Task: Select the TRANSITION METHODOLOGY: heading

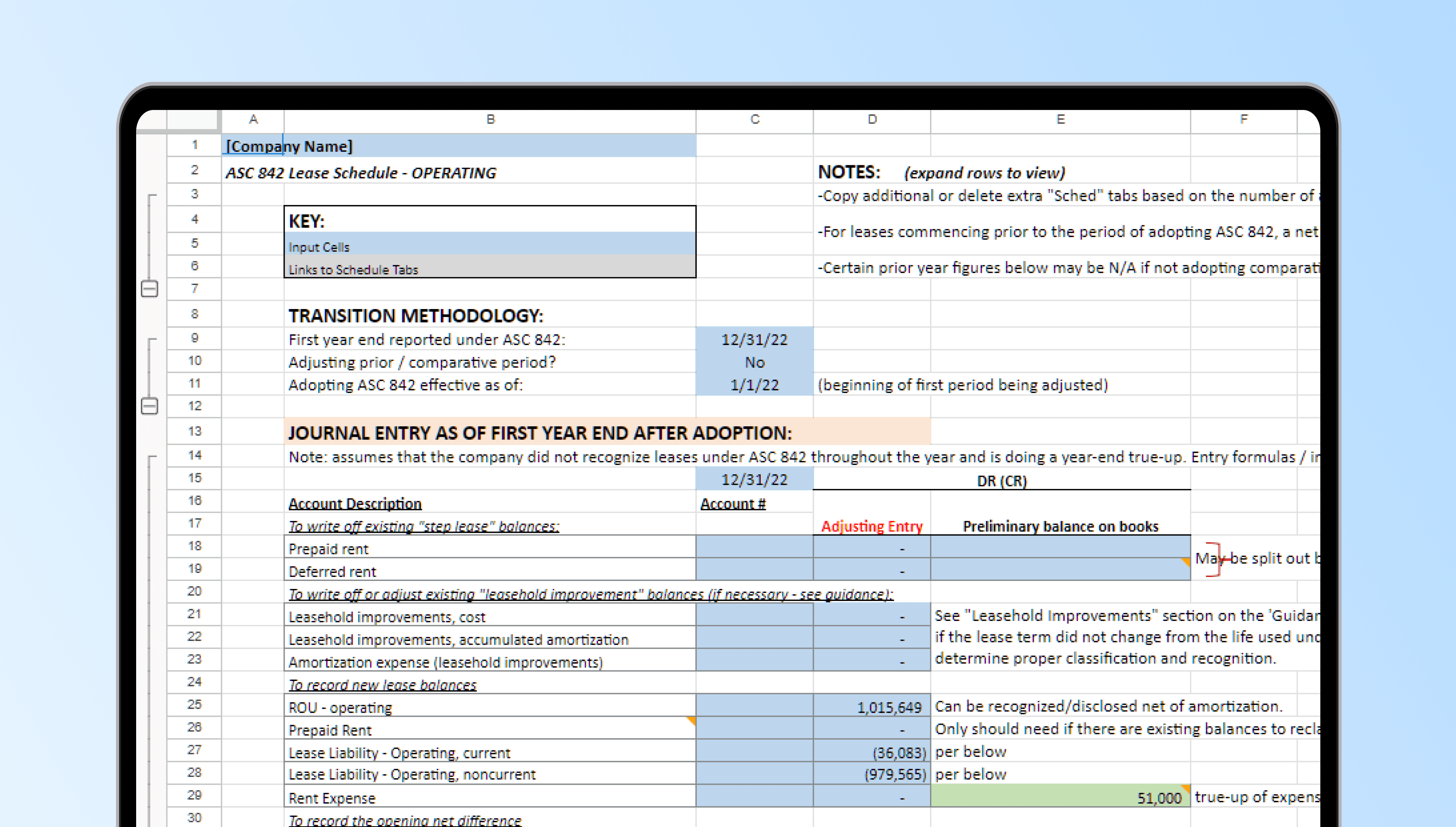Action: coord(416,316)
